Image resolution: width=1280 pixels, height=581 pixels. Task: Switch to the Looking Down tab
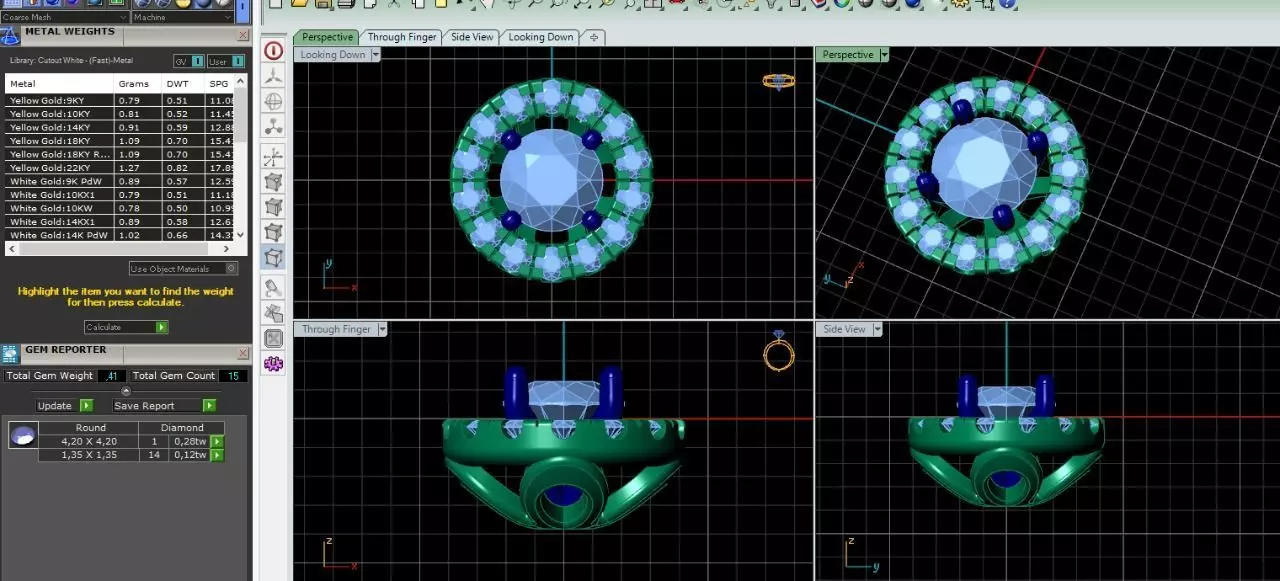541,37
